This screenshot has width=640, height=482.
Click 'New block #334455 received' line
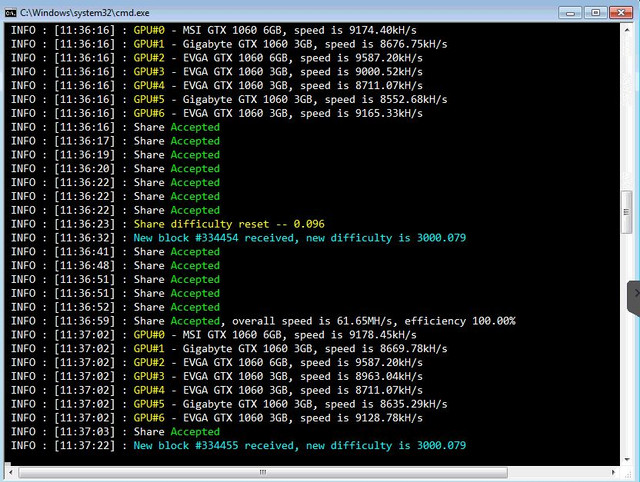238,446
